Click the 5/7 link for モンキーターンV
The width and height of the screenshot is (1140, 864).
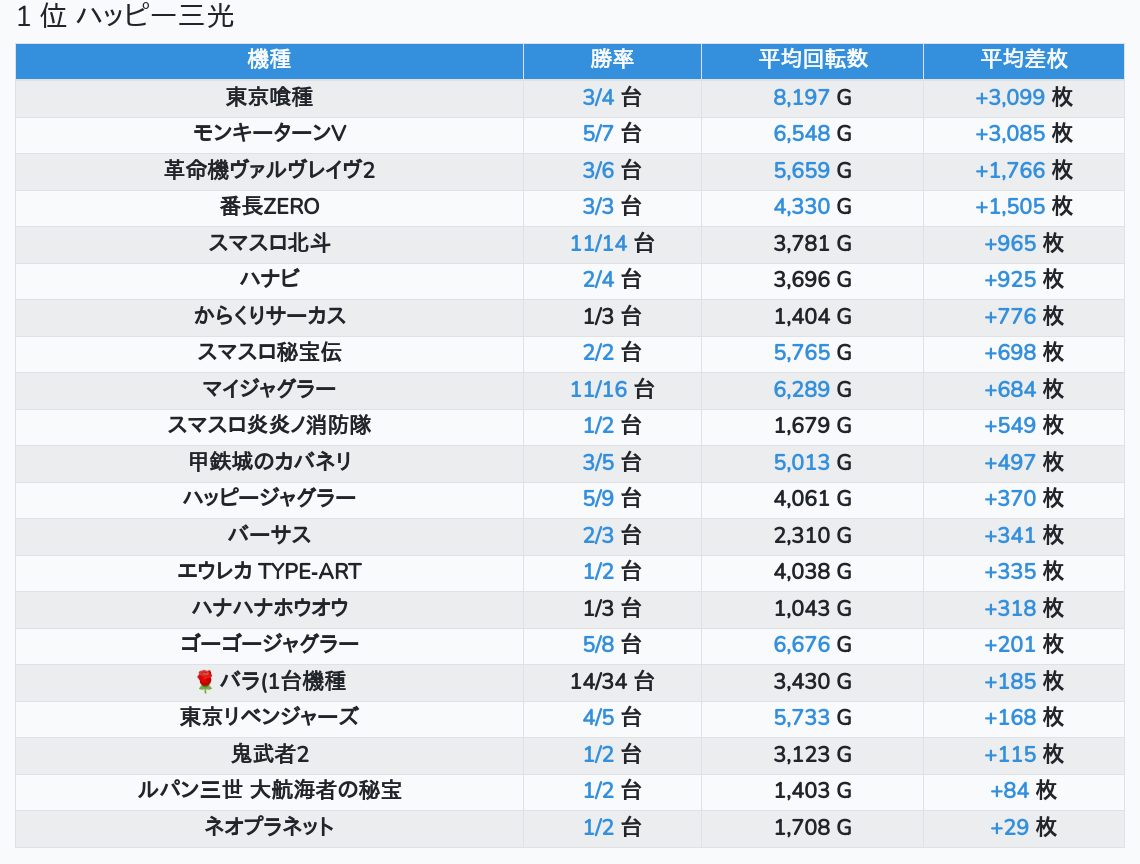point(598,134)
